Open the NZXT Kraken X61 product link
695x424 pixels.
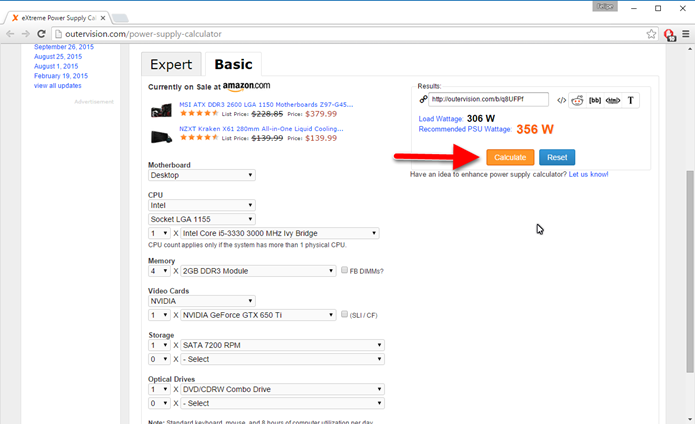click(x=261, y=129)
